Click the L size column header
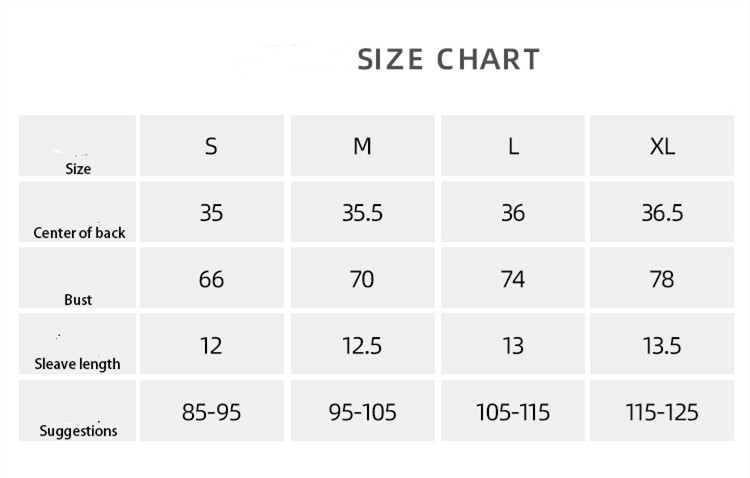 point(513,146)
